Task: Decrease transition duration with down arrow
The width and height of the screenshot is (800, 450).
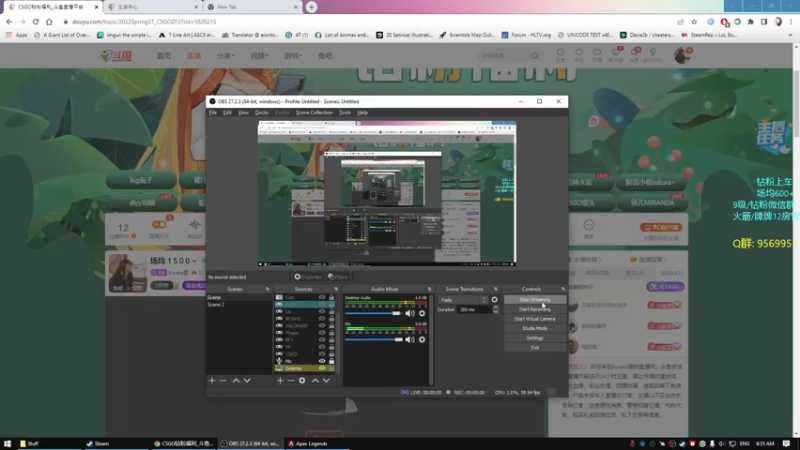Action: [495, 312]
